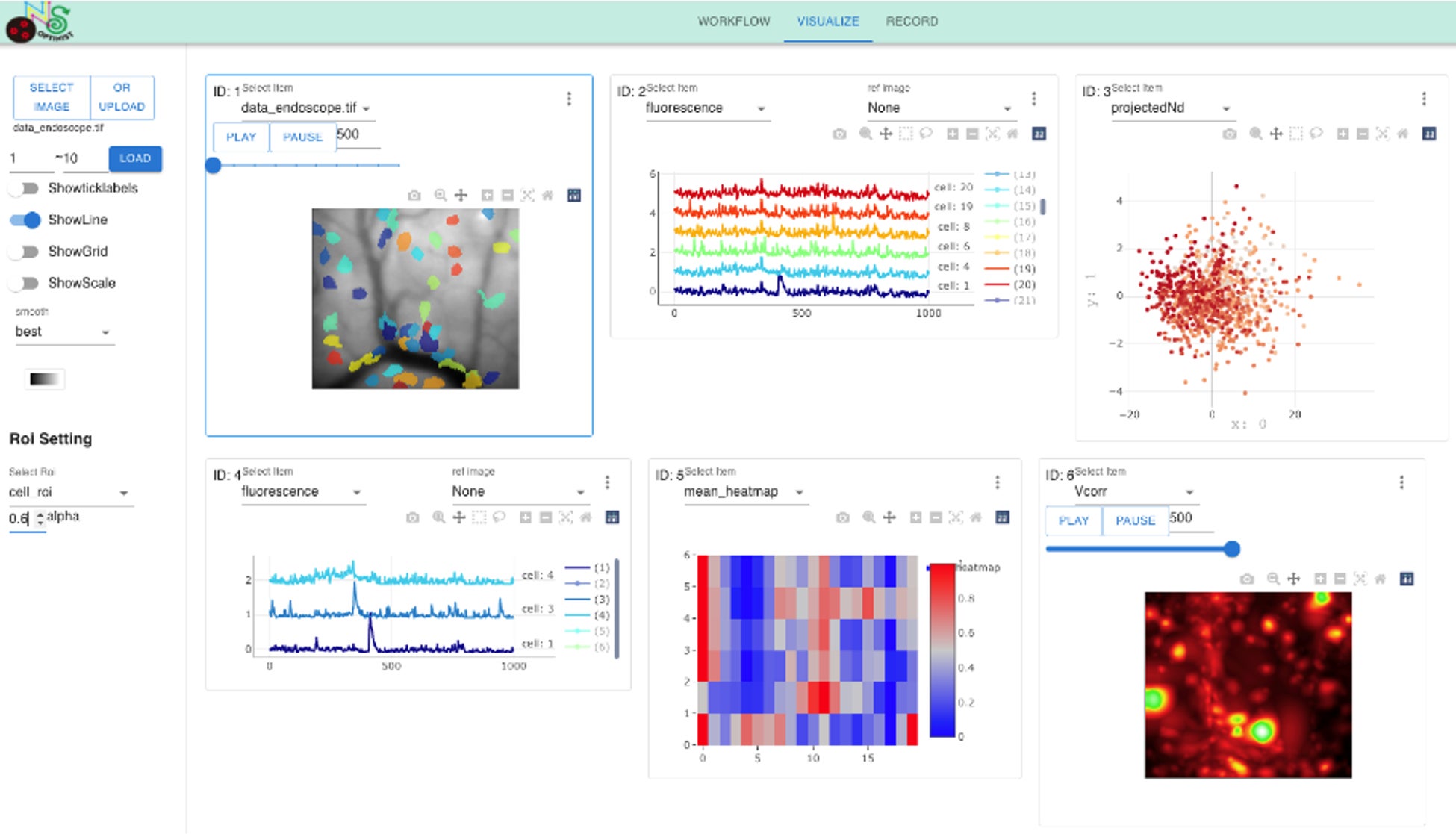Image resolution: width=1456 pixels, height=834 pixels.
Task: Click PLAY in the ID 6 Vcorr panel
Action: click(x=1073, y=520)
